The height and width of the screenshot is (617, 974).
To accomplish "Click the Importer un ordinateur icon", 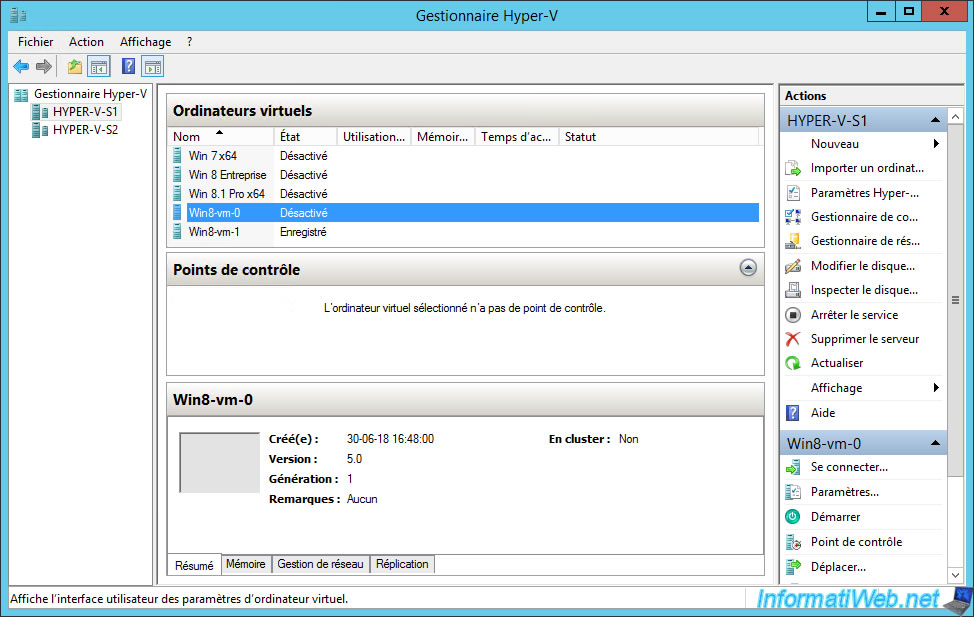I will (793, 168).
